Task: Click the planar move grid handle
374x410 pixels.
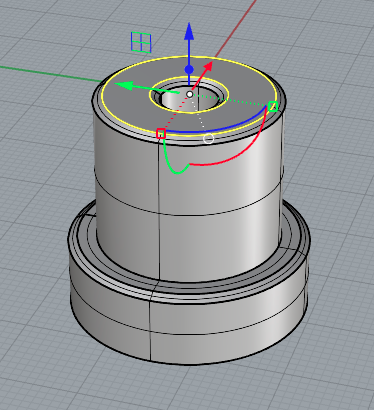Action: pyautogui.click(x=141, y=42)
